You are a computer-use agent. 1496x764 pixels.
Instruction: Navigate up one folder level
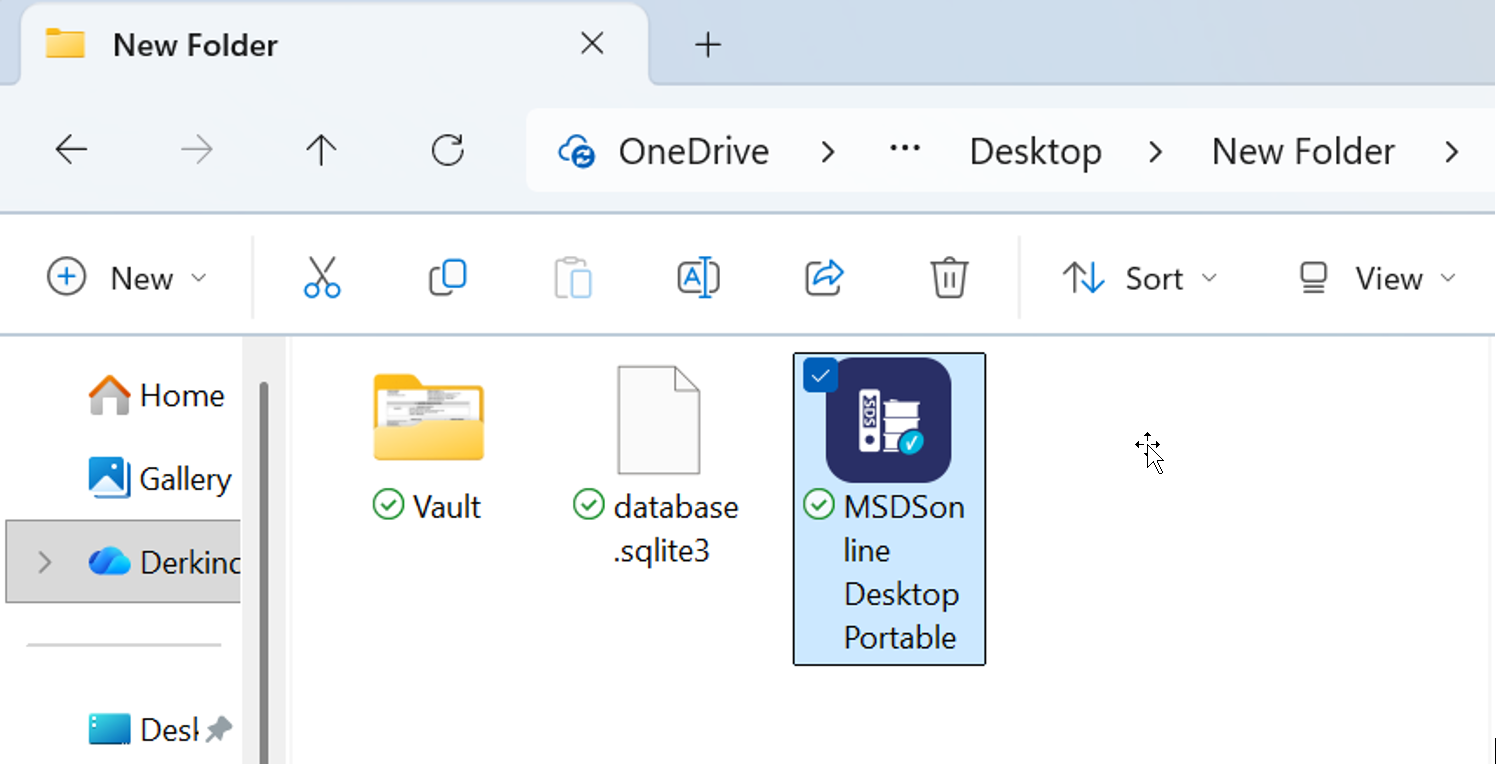[x=321, y=151]
